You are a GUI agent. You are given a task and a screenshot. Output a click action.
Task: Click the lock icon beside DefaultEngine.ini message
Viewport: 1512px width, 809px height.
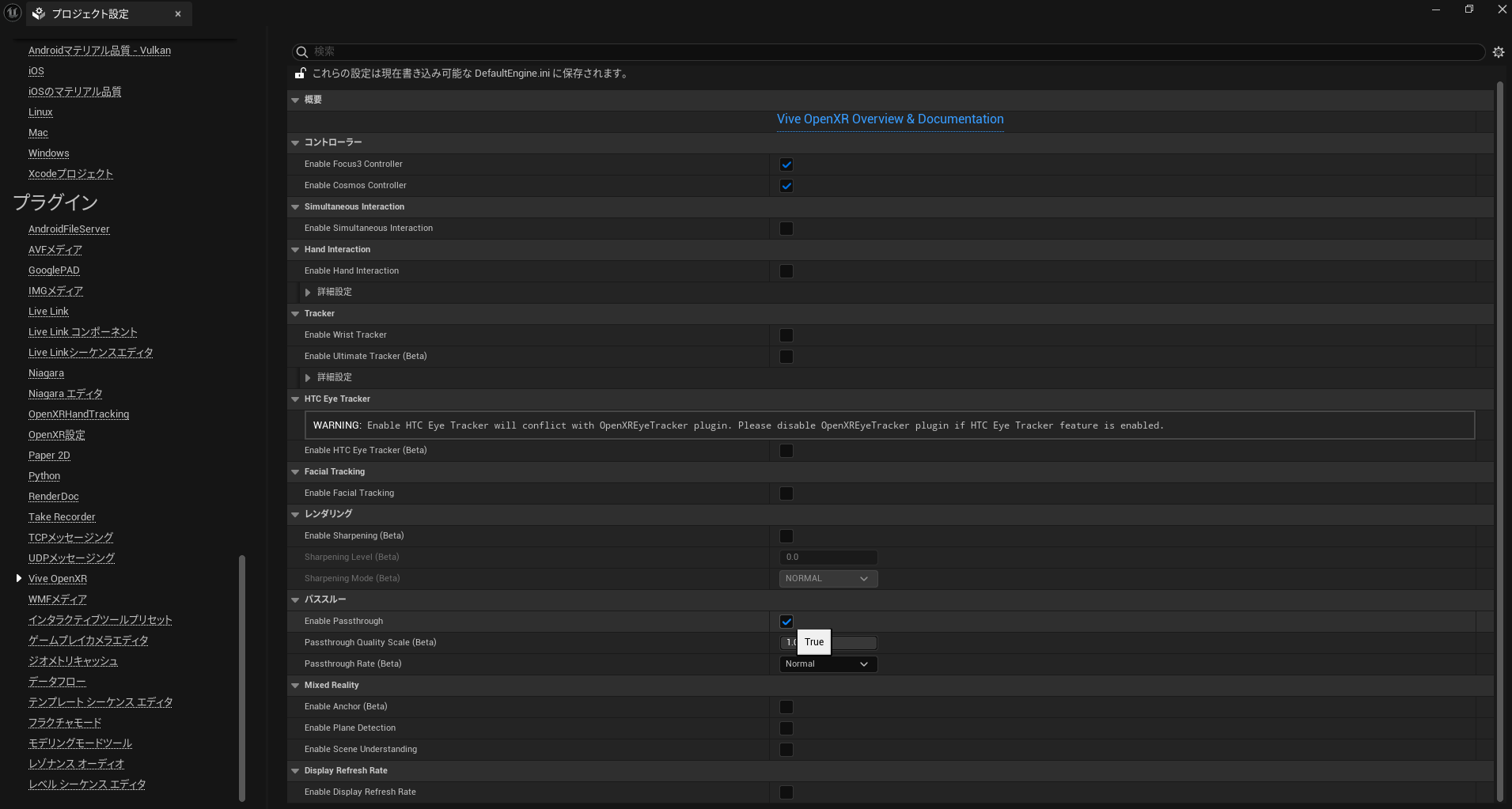pyautogui.click(x=301, y=74)
